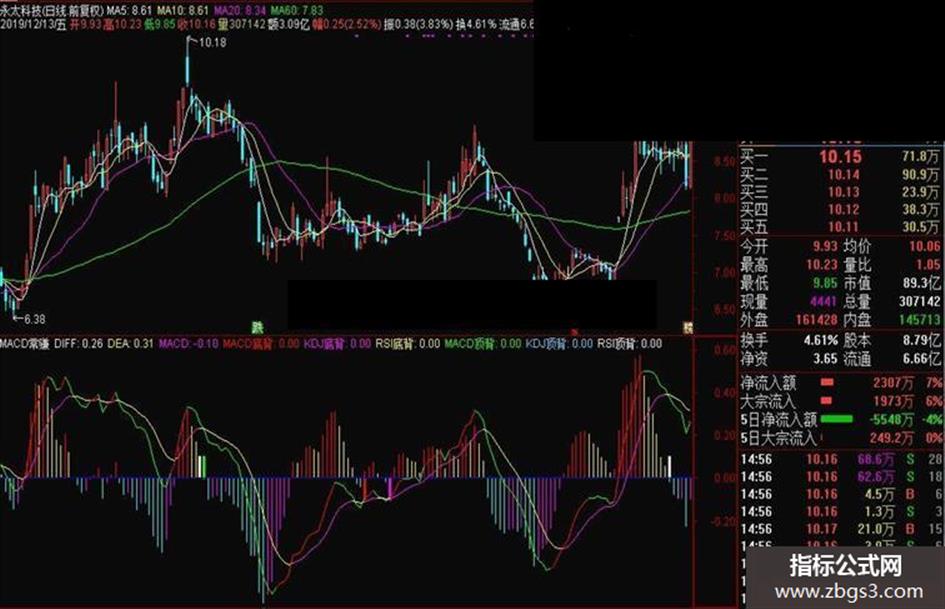The image size is (945, 609).
Task: Click the 均价 10.06 value
Action: [925, 246]
